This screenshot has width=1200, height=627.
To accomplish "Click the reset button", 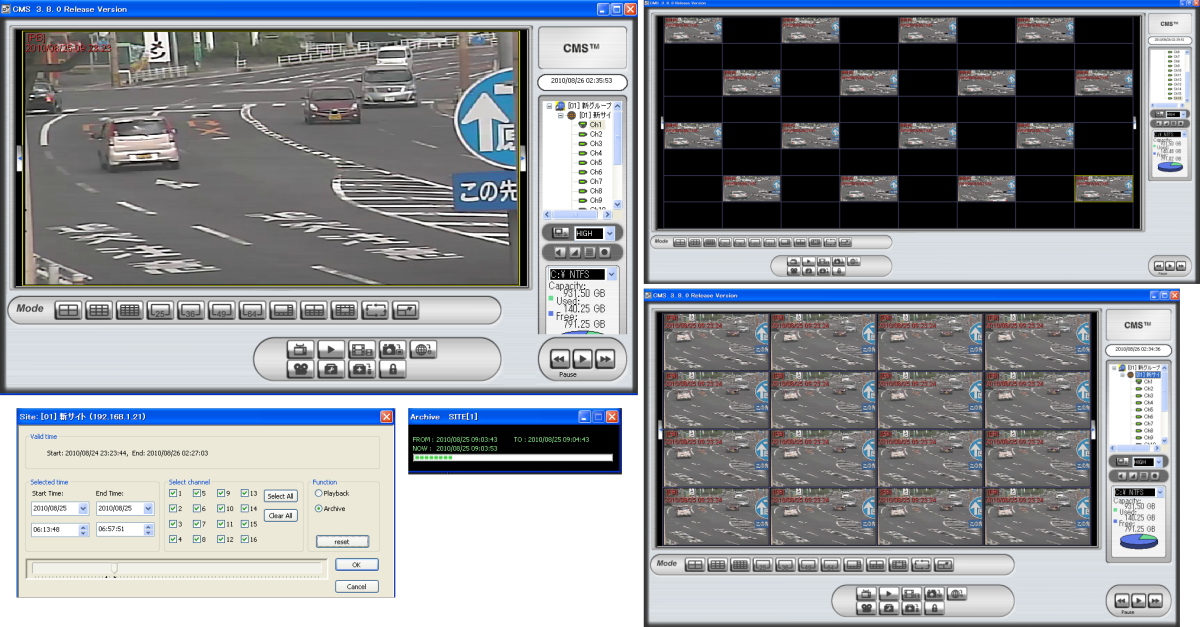I will 343,541.
